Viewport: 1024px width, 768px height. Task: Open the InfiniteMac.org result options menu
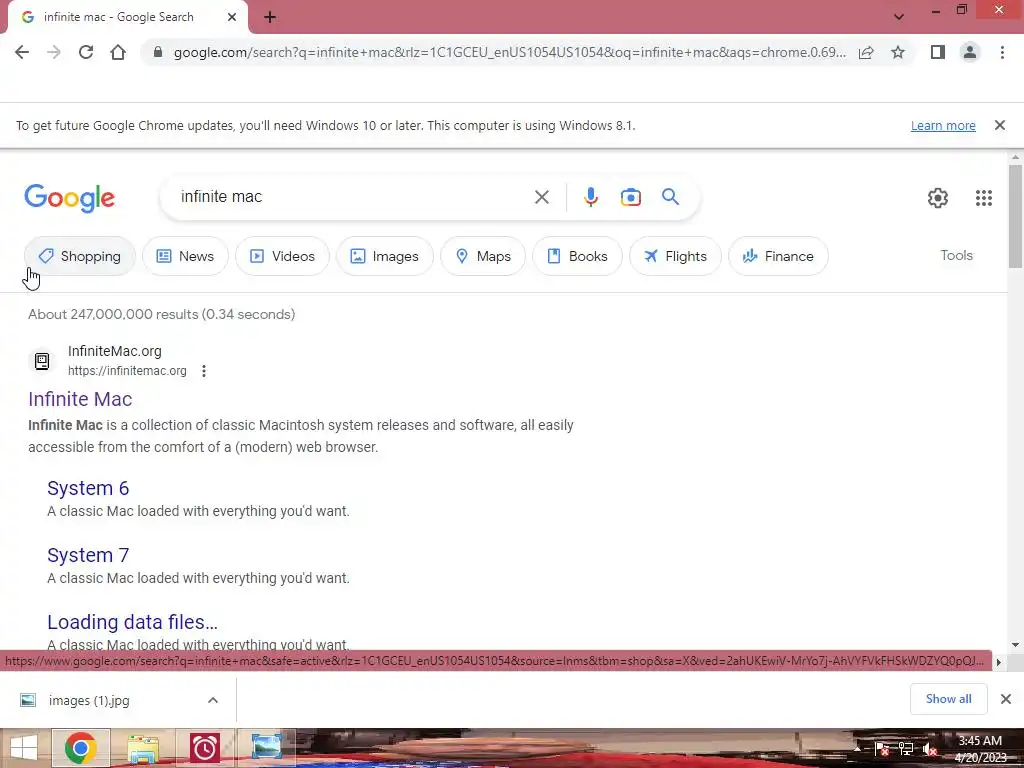point(204,371)
